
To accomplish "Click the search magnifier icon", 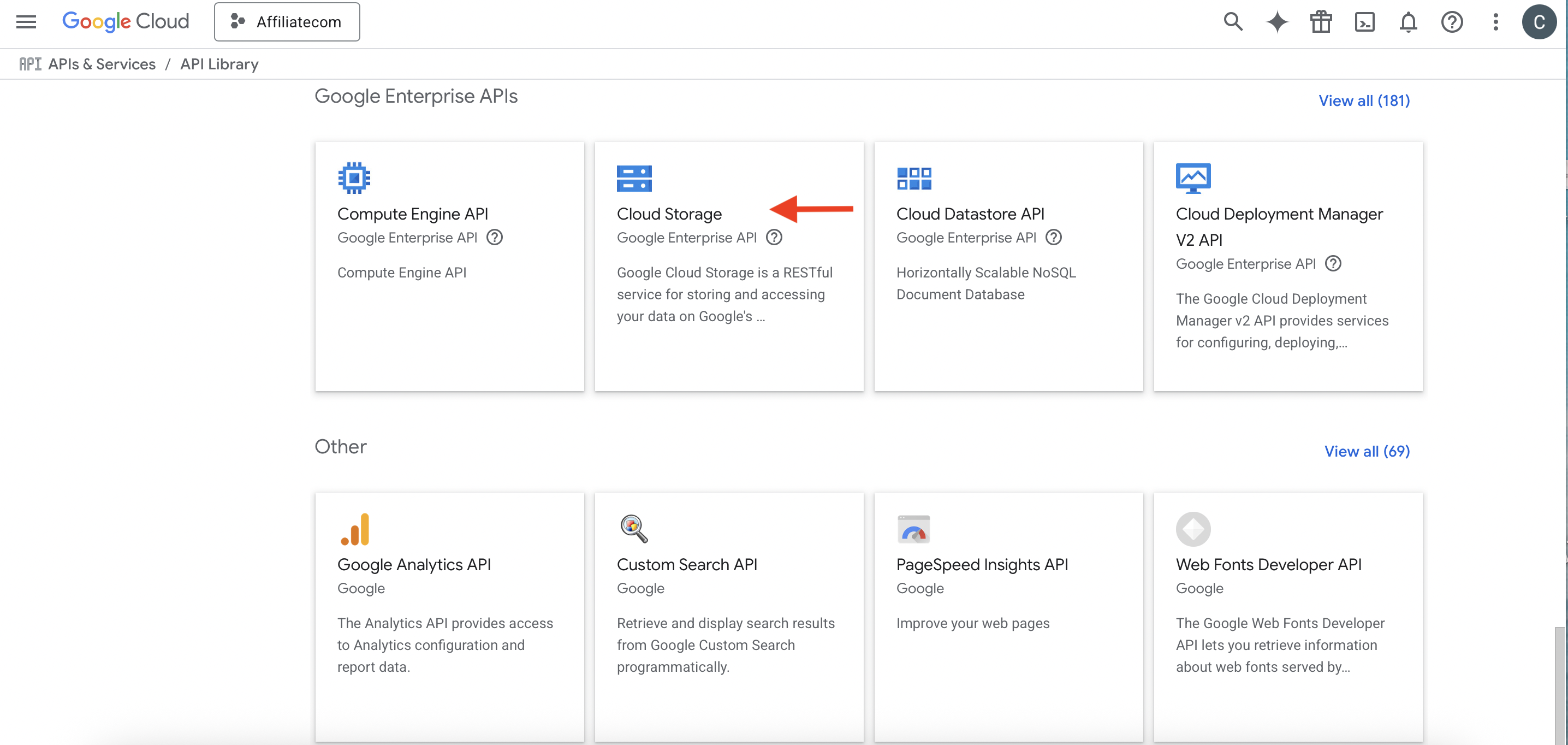I will [x=1233, y=22].
